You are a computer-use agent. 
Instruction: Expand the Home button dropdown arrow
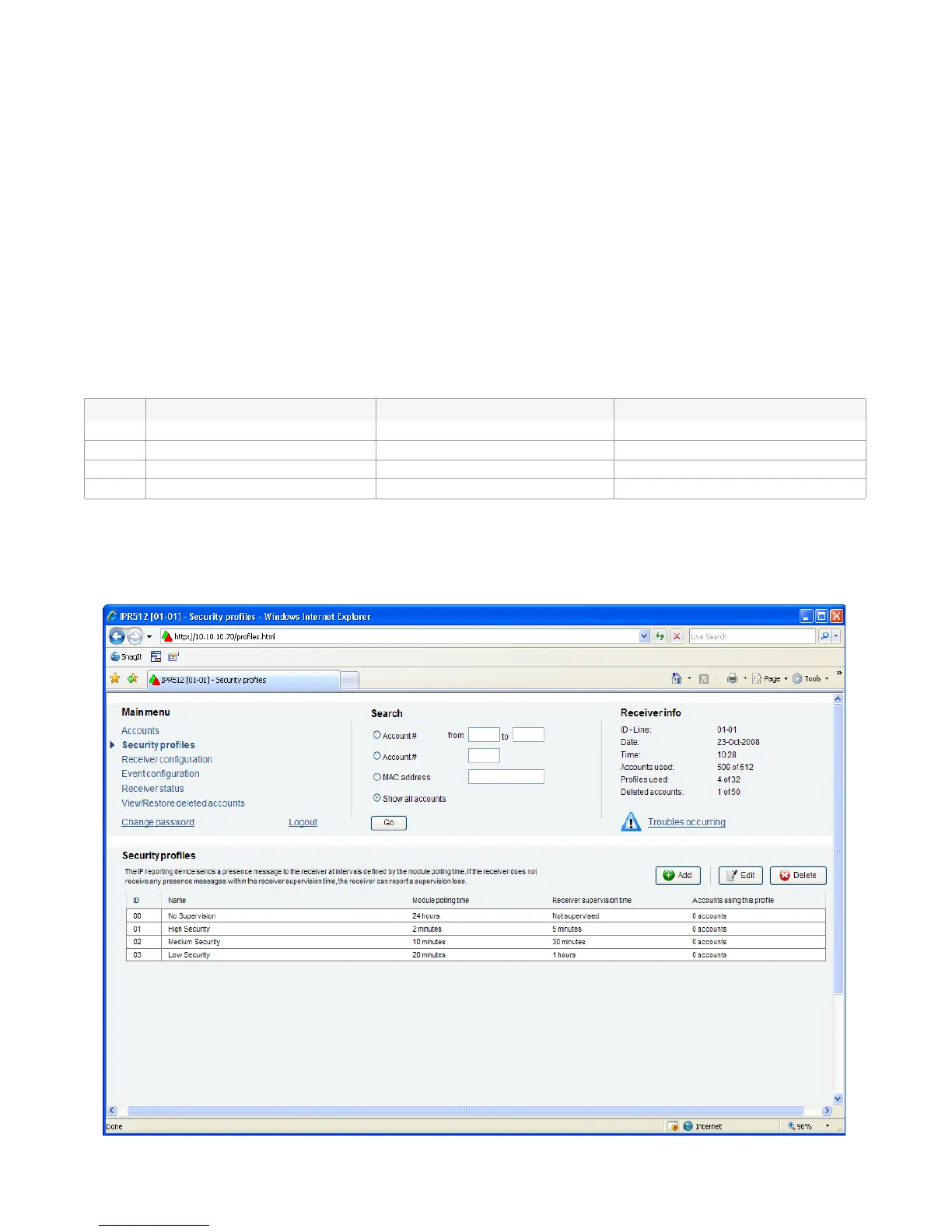click(689, 679)
